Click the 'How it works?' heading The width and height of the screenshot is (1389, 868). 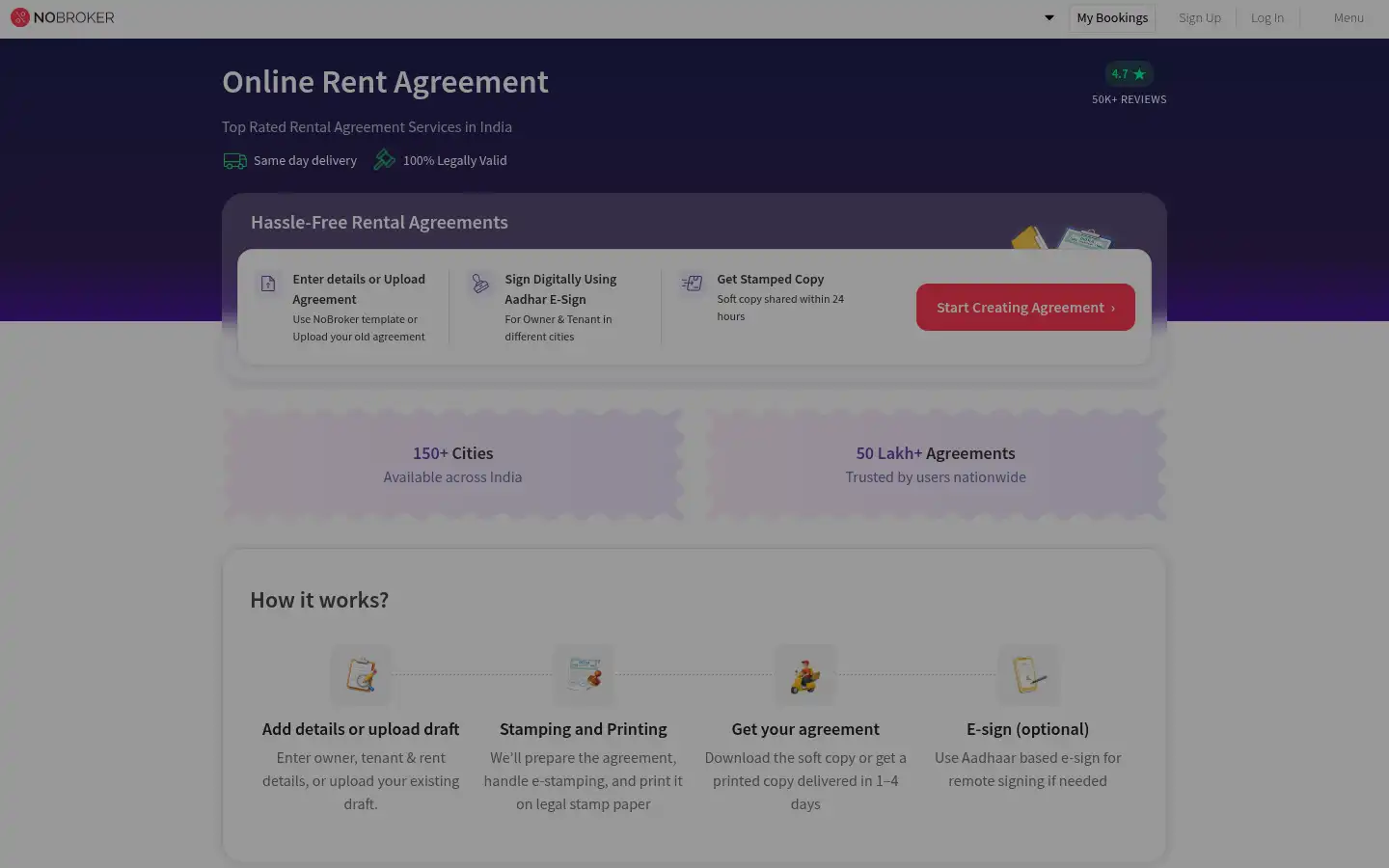click(x=319, y=600)
